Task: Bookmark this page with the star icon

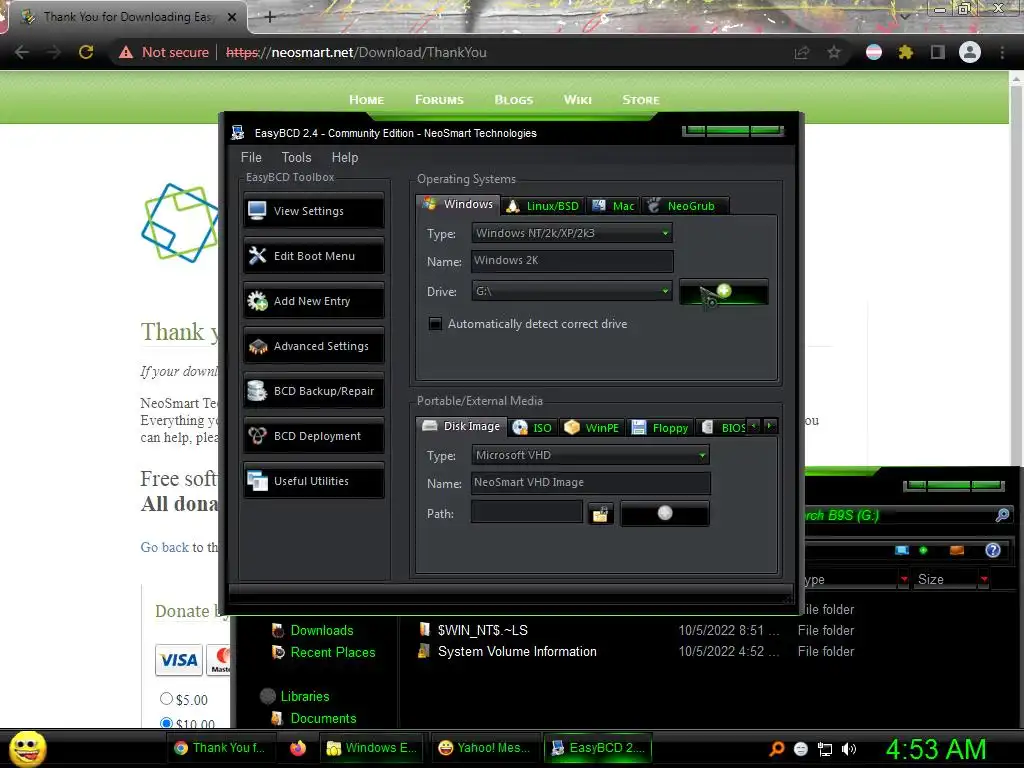Action: point(834,52)
